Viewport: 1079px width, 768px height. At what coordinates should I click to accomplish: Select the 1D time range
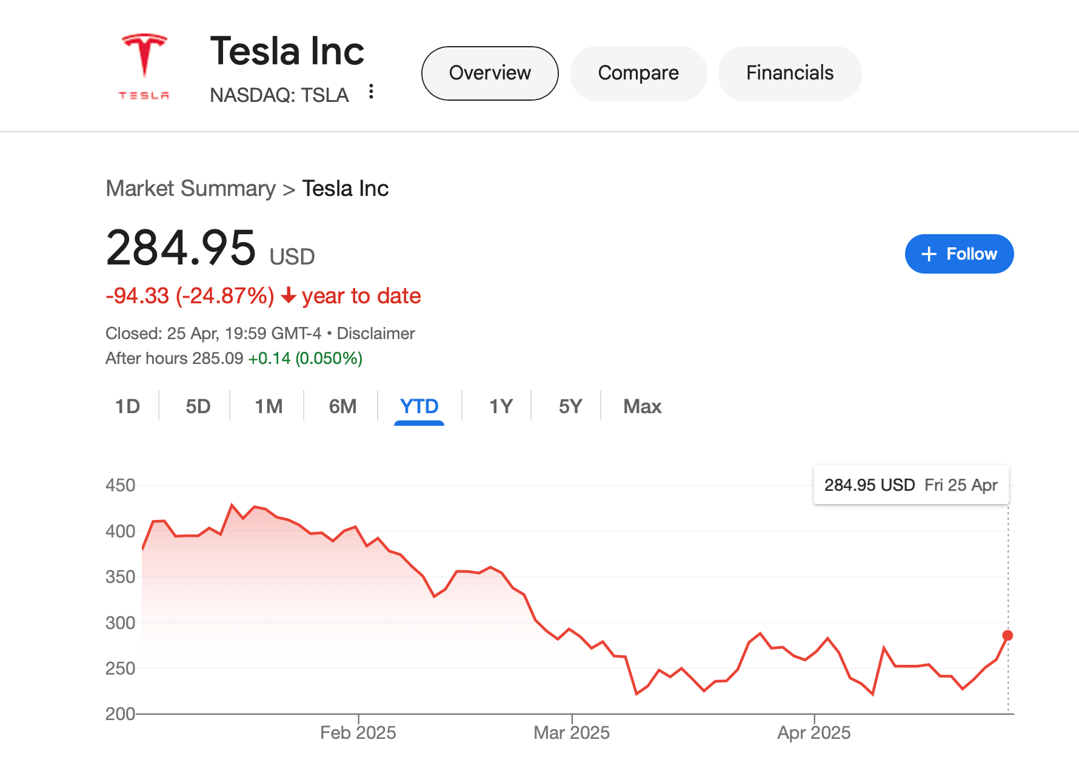click(x=127, y=406)
